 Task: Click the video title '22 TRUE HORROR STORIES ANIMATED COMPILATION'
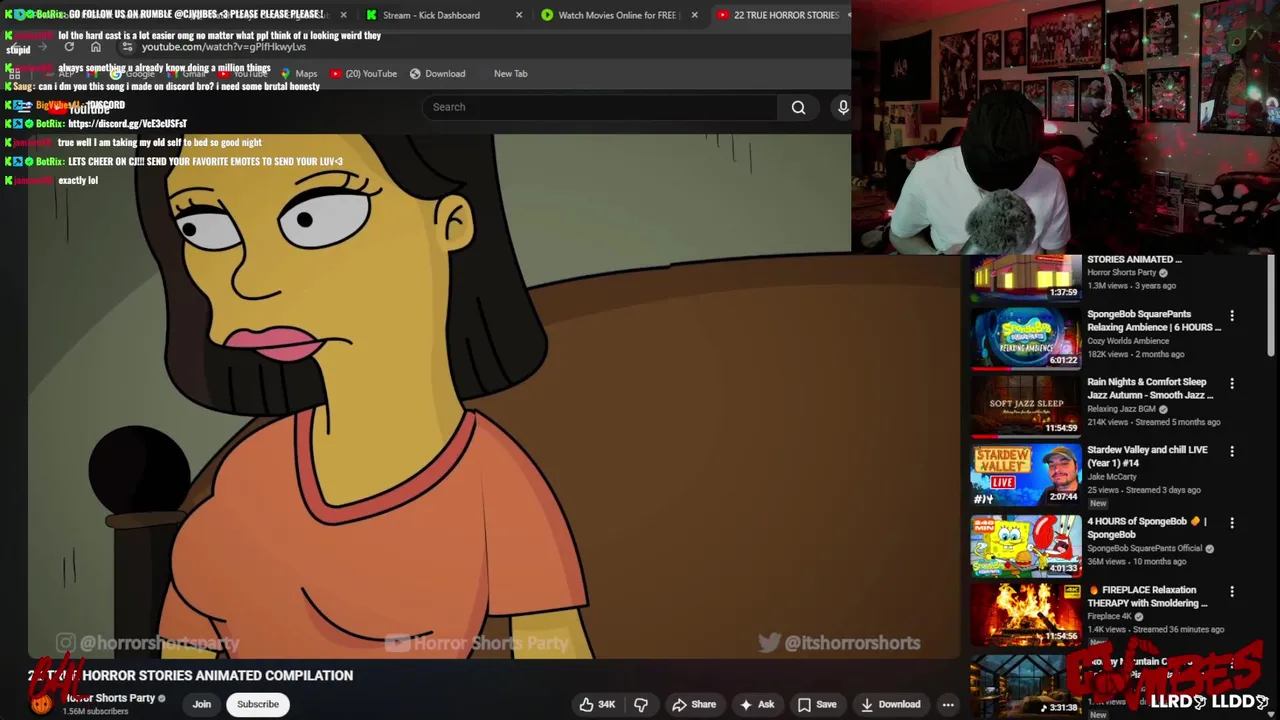[x=190, y=676]
